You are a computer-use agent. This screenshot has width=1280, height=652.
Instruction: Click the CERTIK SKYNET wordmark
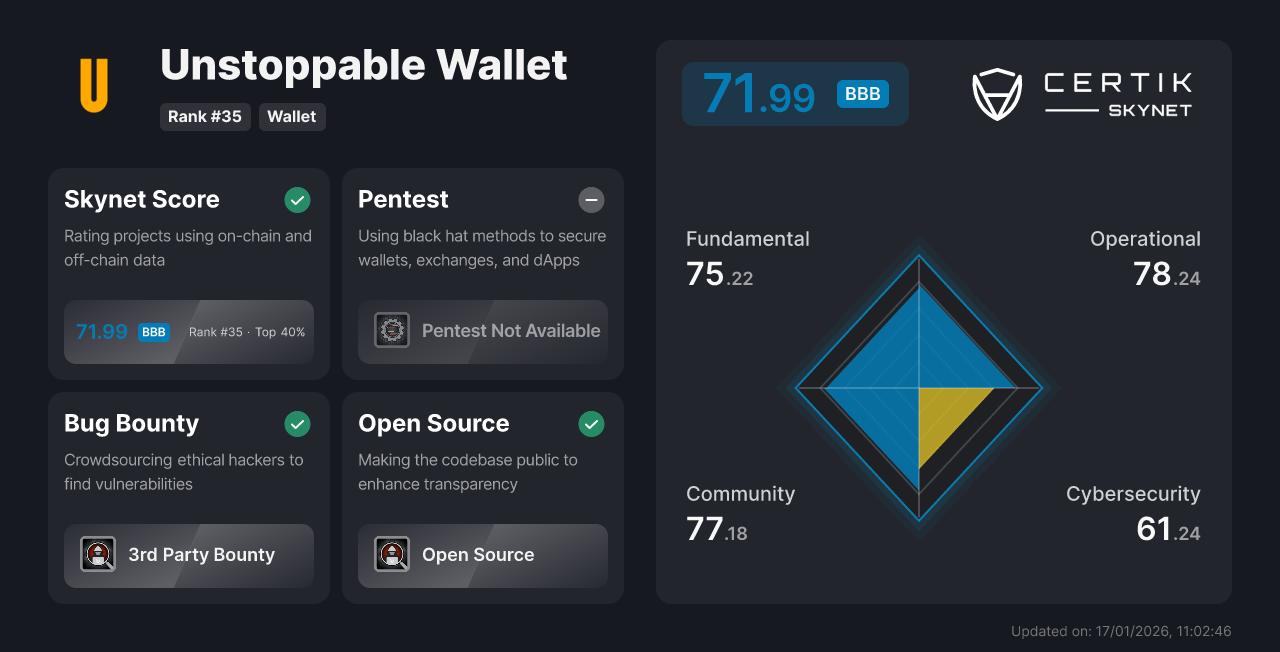point(1116,94)
